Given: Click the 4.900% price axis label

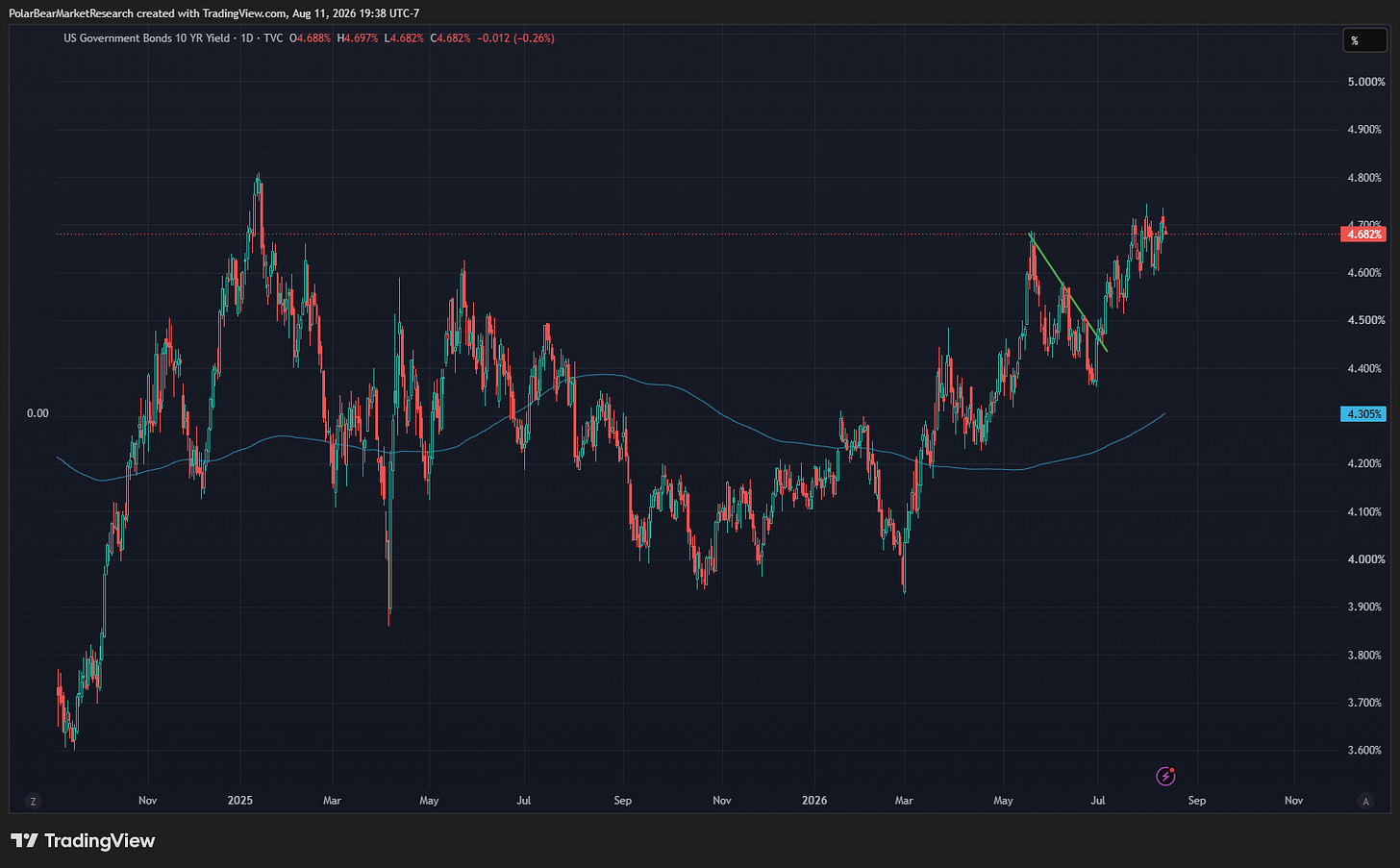Looking at the screenshot, I should pyautogui.click(x=1365, y=130).
